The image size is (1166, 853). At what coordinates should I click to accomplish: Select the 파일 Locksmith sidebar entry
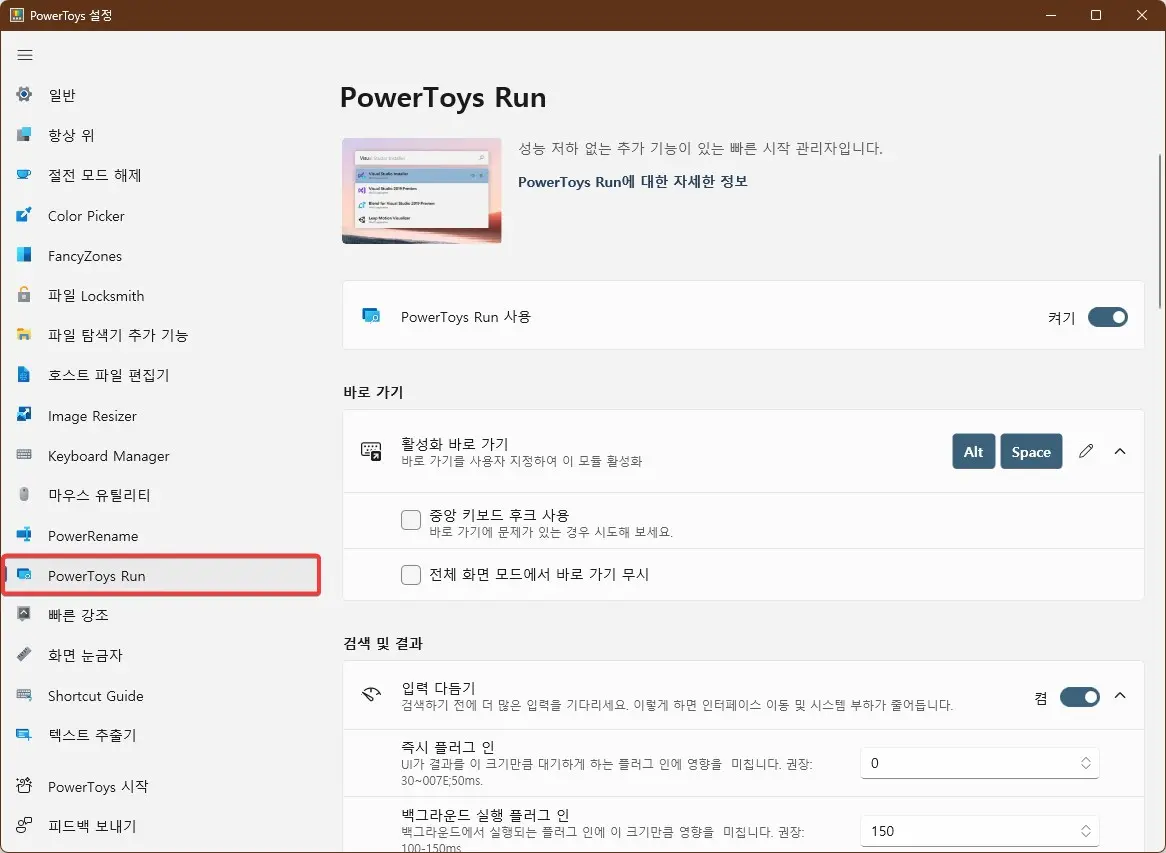[161, 295]
